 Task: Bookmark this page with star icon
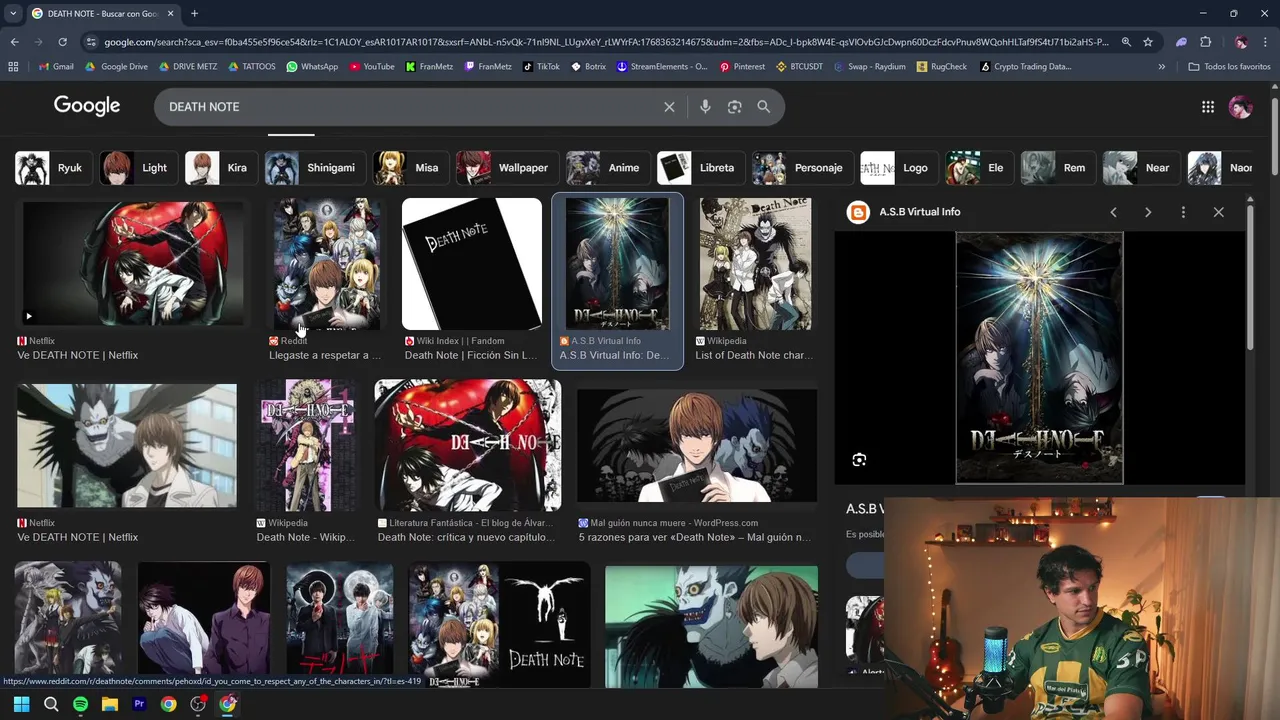pyautogui.click(x=1148, y=42)
